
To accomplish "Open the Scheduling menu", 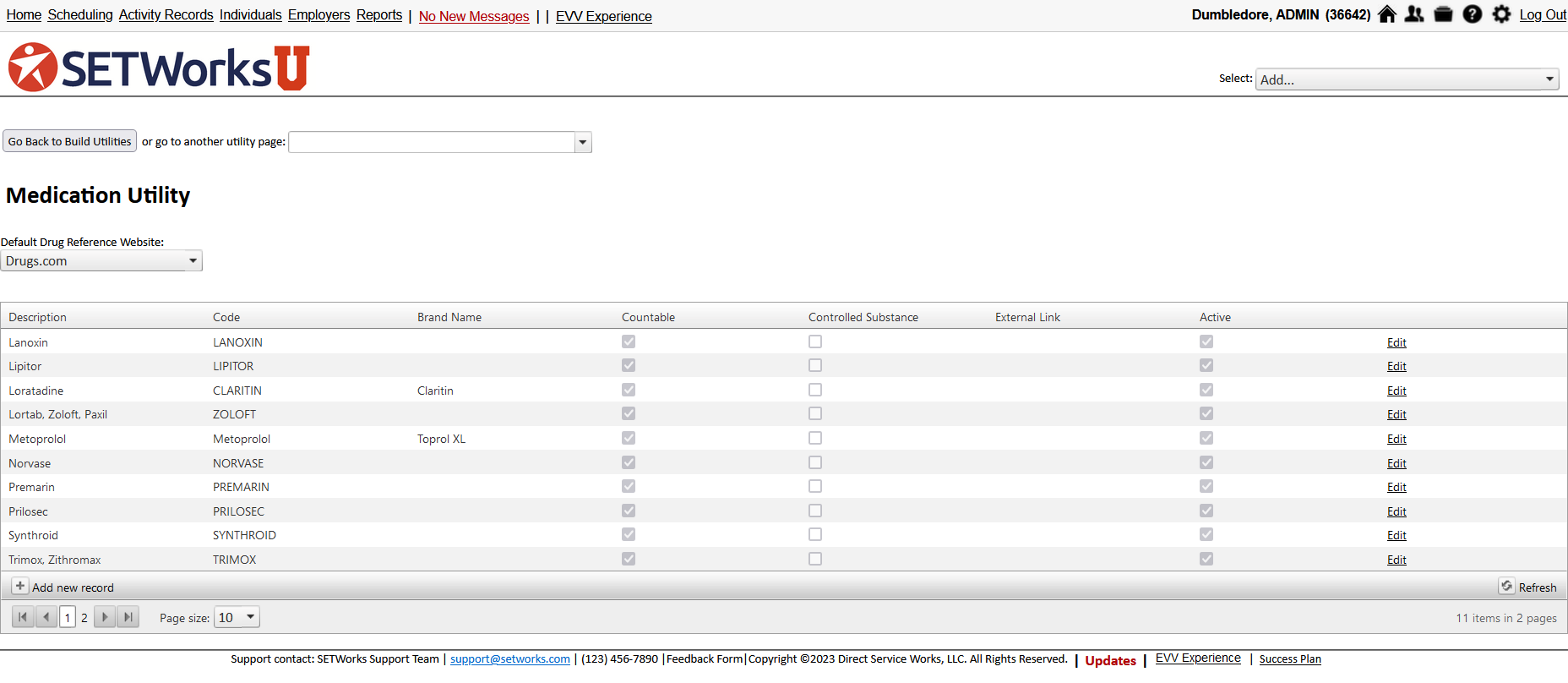I will 80,15.
